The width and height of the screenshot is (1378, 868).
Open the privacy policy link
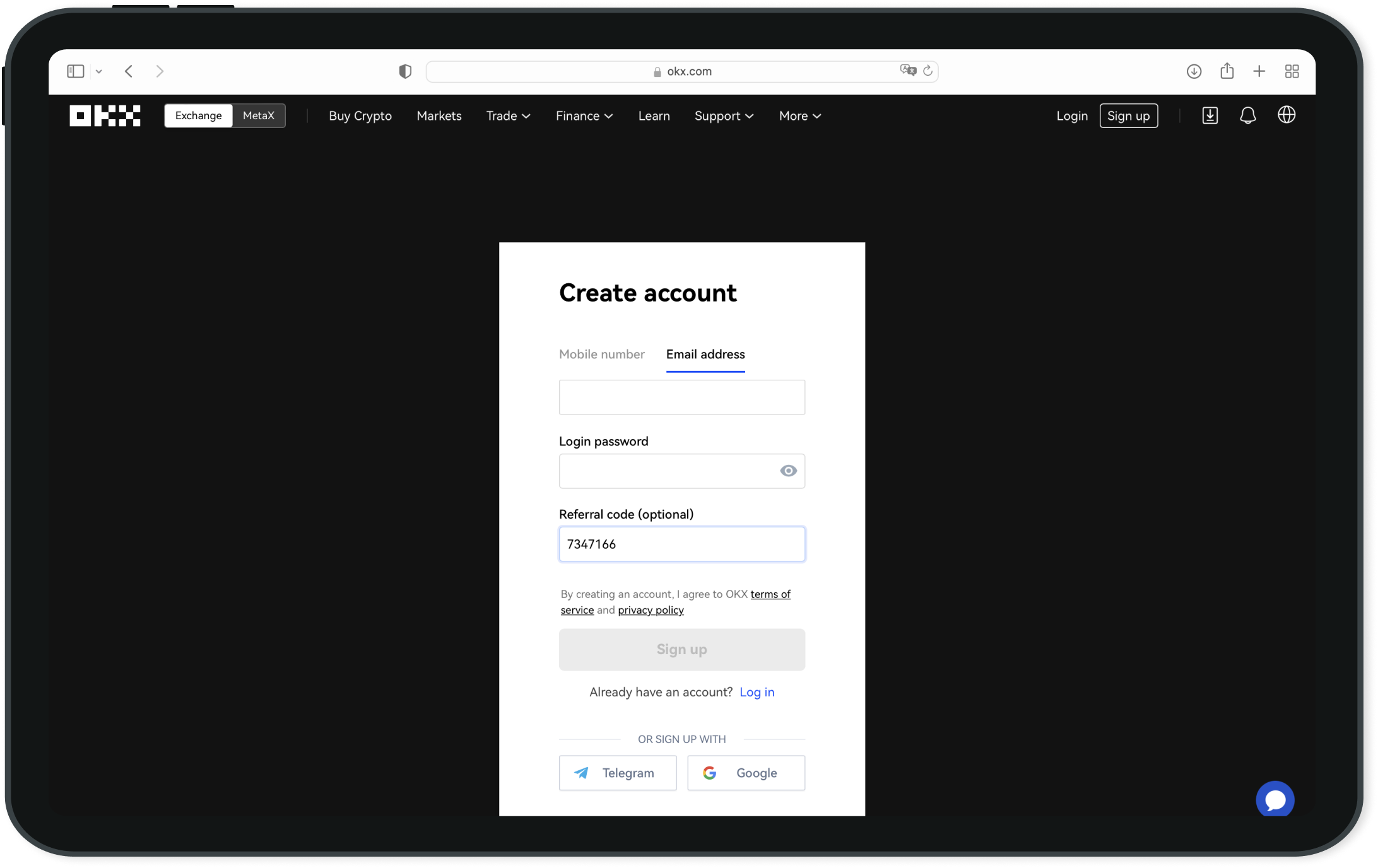click(651, 610)
